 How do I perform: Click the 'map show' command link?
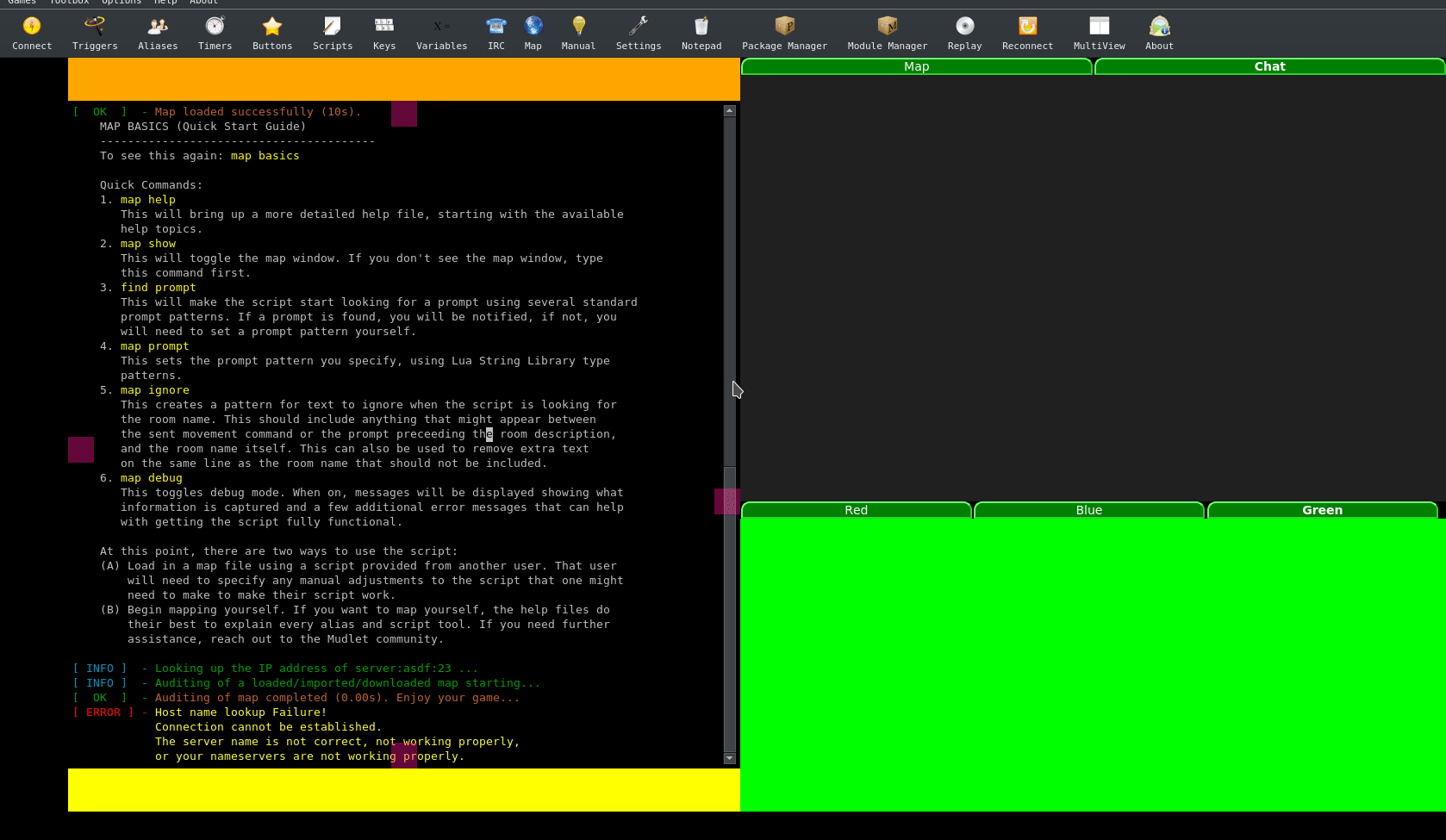(x=148, y=244)
